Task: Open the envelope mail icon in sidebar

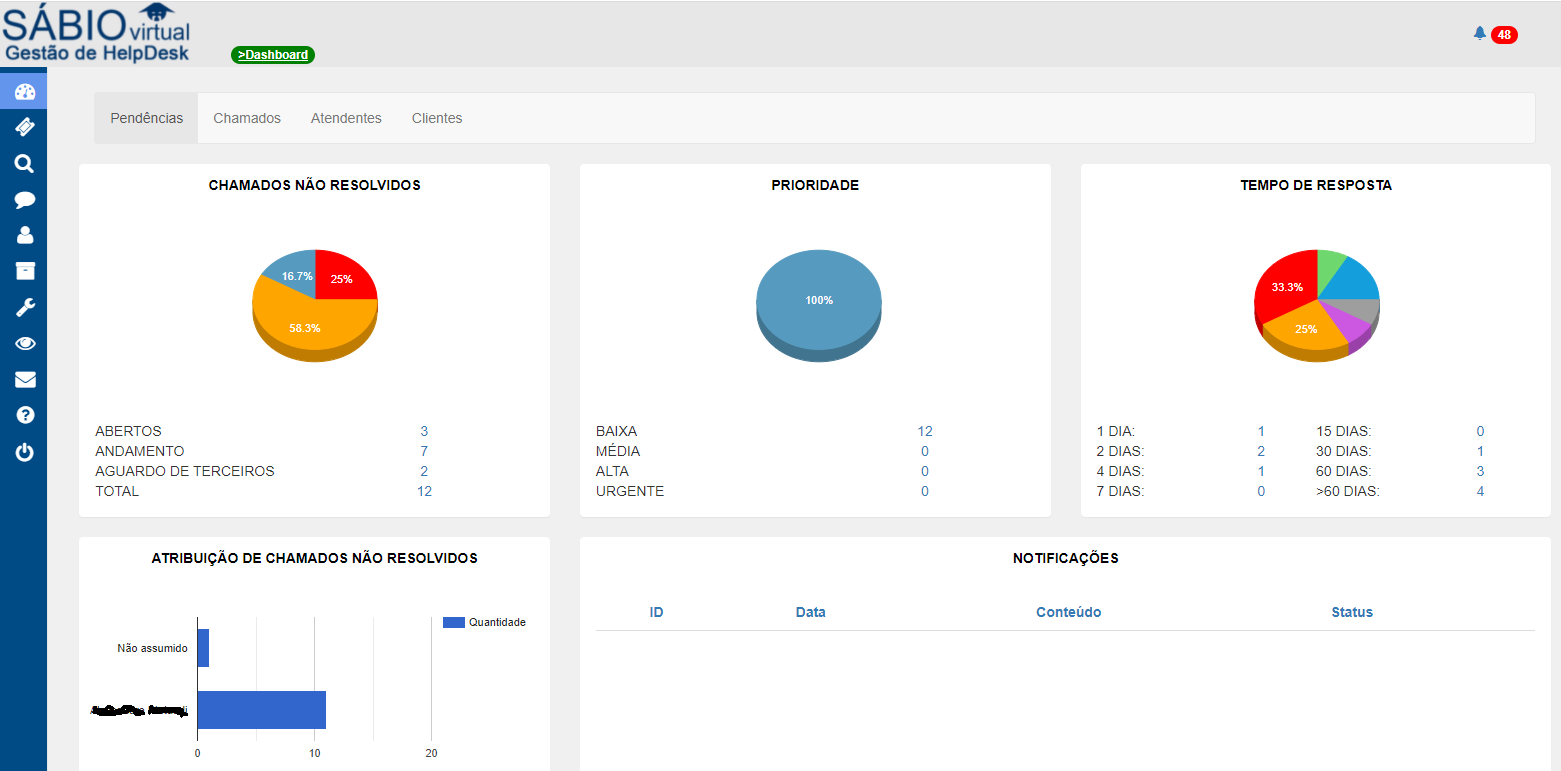Action: (x=23, y=379)
